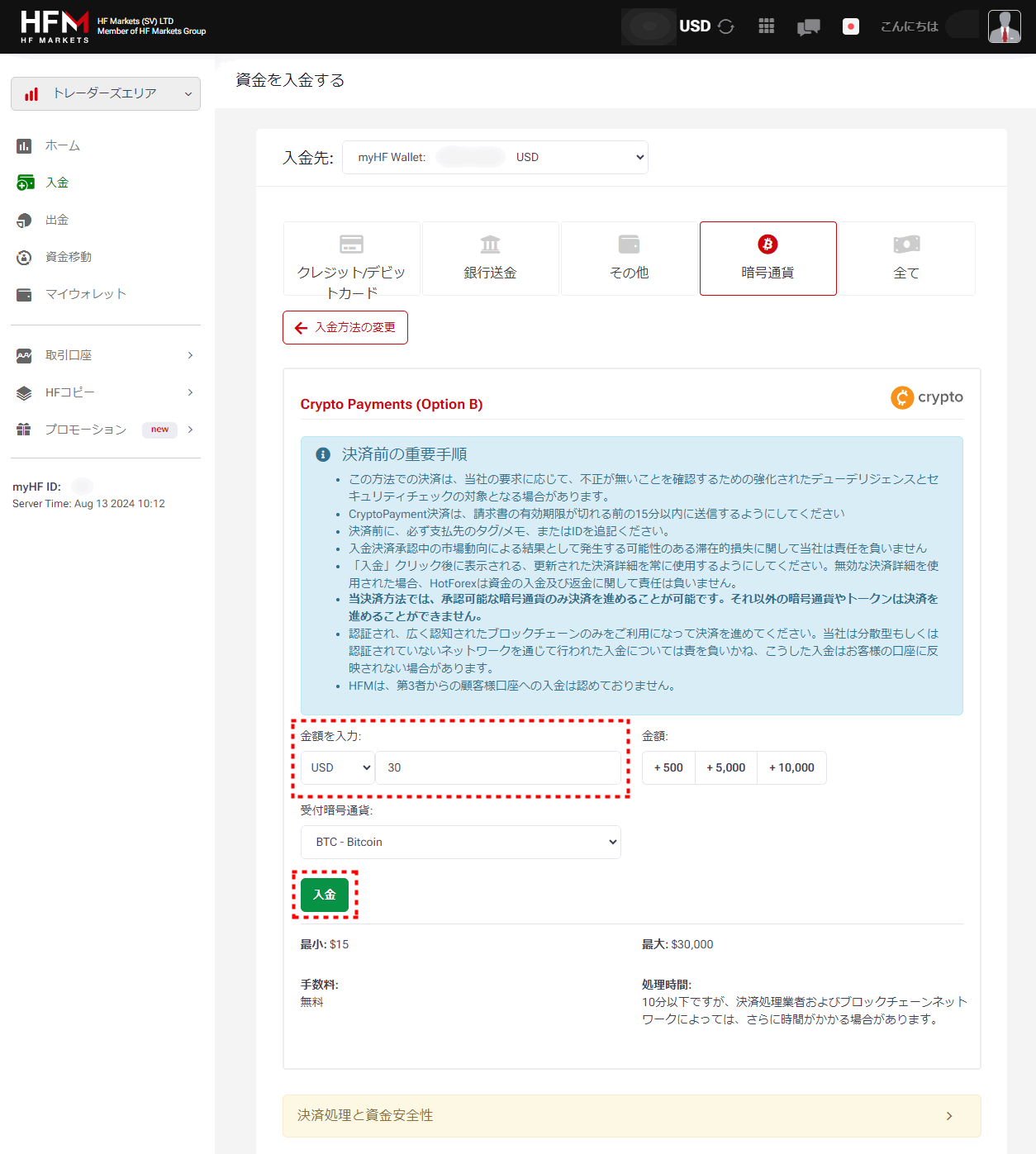The width and height of the screenshot is (1036, 1154).
Task: Click the Trading accounts (取引口座) icon
Action: 24,356
